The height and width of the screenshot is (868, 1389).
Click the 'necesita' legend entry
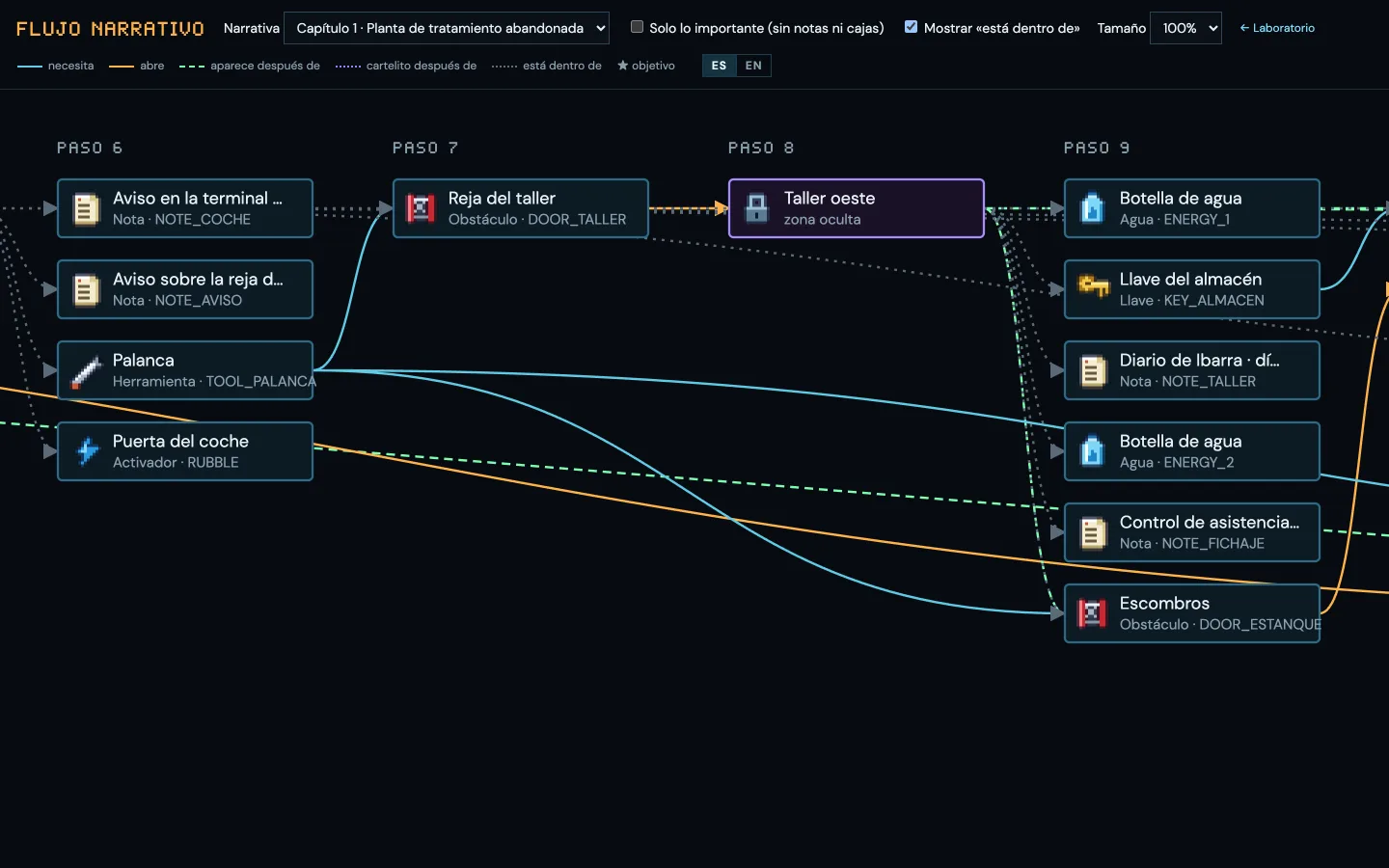tap(56, 66)
